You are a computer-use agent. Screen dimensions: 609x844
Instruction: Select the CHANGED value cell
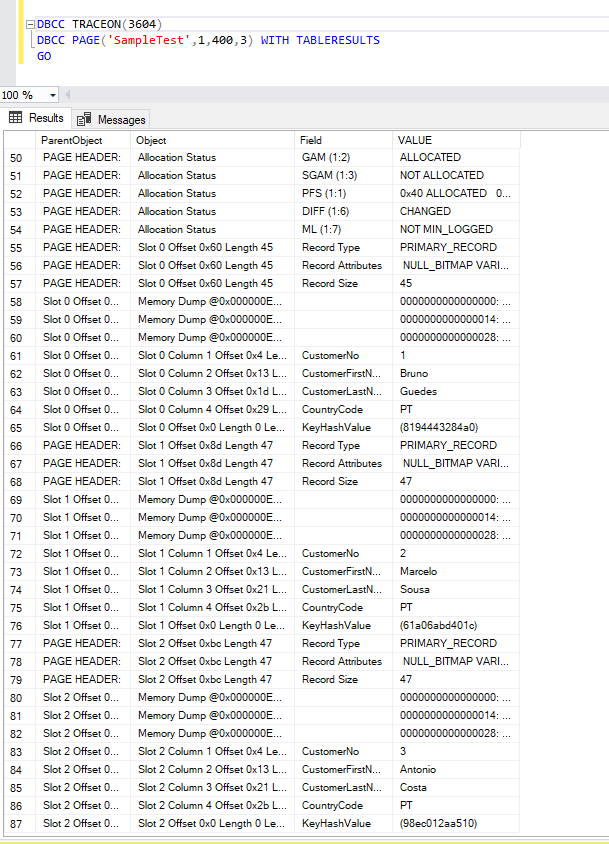click(x=456, y=212)
